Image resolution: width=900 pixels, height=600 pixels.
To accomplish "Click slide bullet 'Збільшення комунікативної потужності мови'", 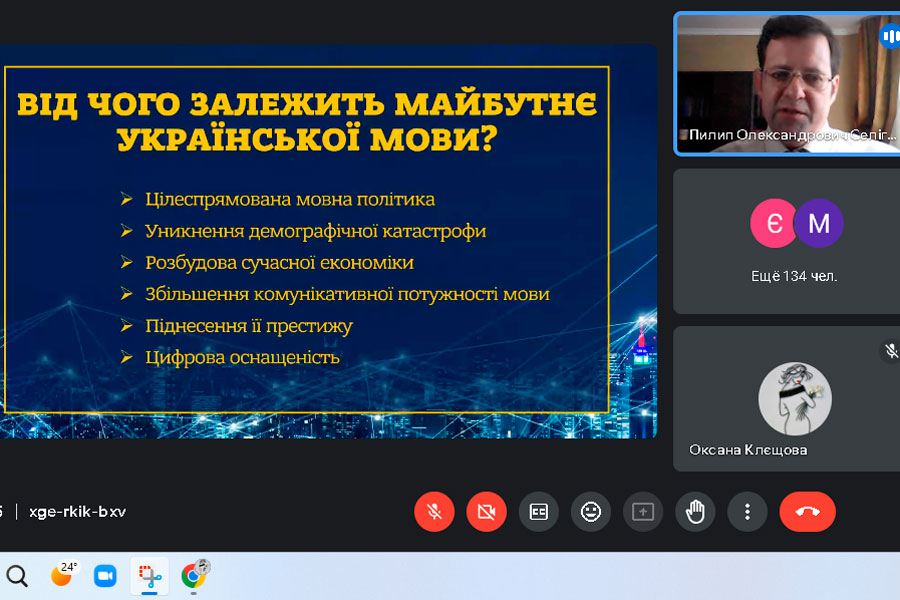I will pos(347,294).
